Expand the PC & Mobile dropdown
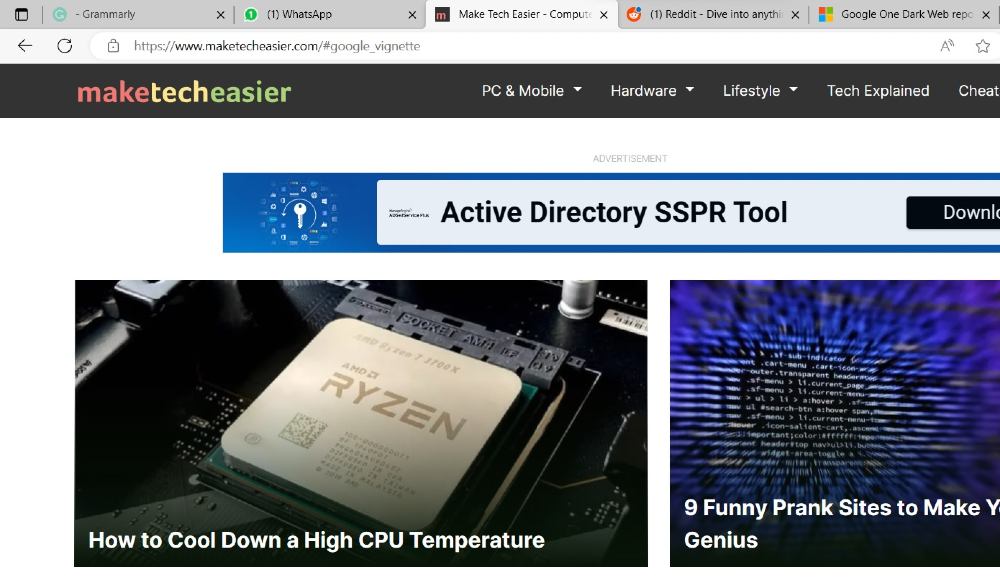Screen dimensions: 1000x579 click(531, 91)
